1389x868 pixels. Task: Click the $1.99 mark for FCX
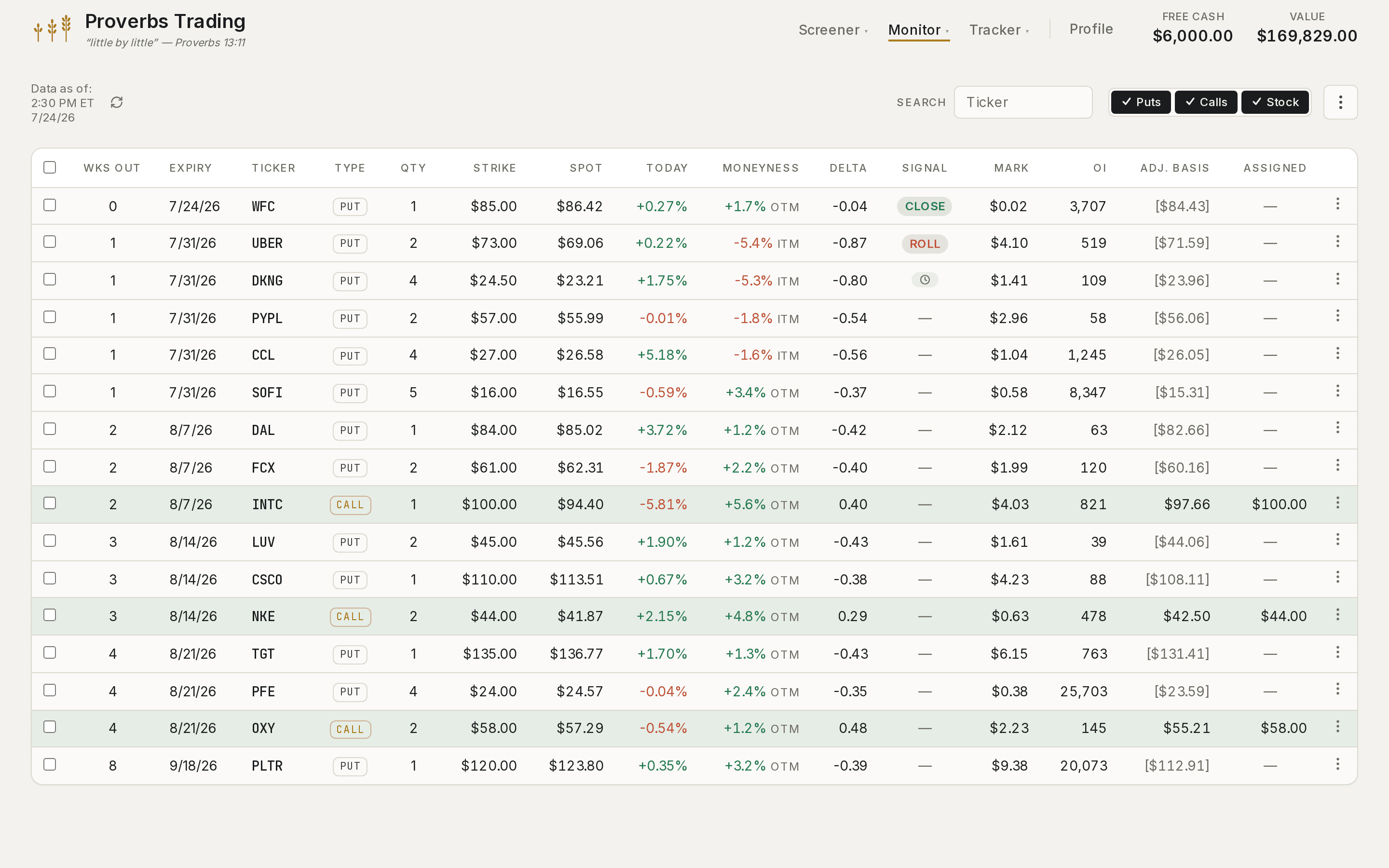pos(1009,468)
